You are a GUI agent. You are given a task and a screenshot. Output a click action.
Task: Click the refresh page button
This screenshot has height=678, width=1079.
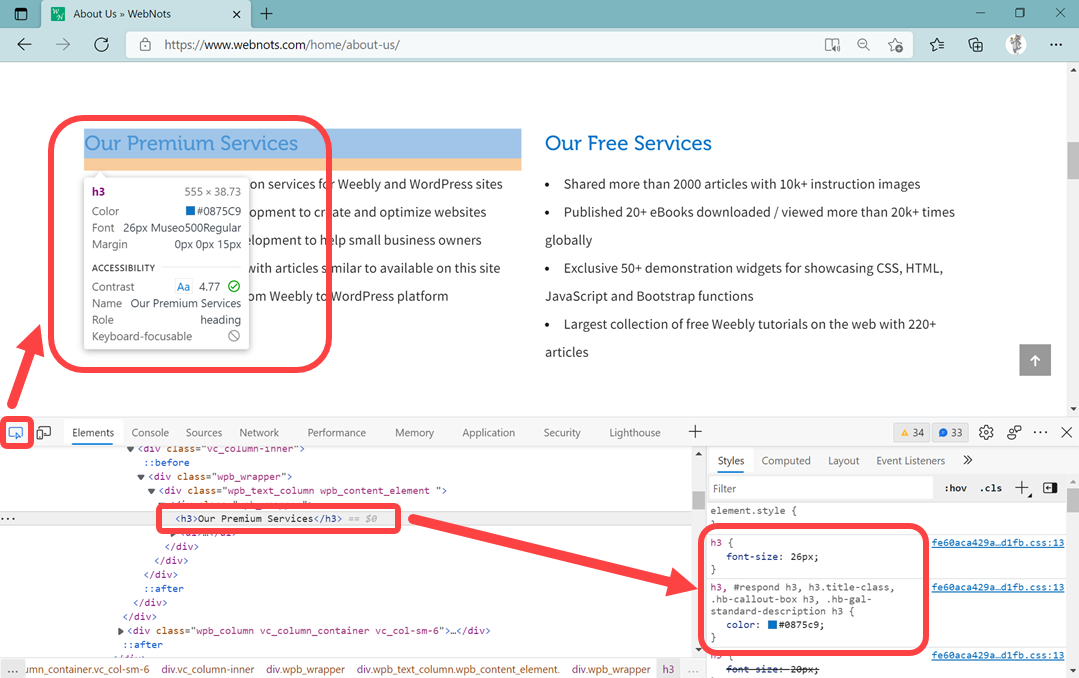tap(101, 44)
